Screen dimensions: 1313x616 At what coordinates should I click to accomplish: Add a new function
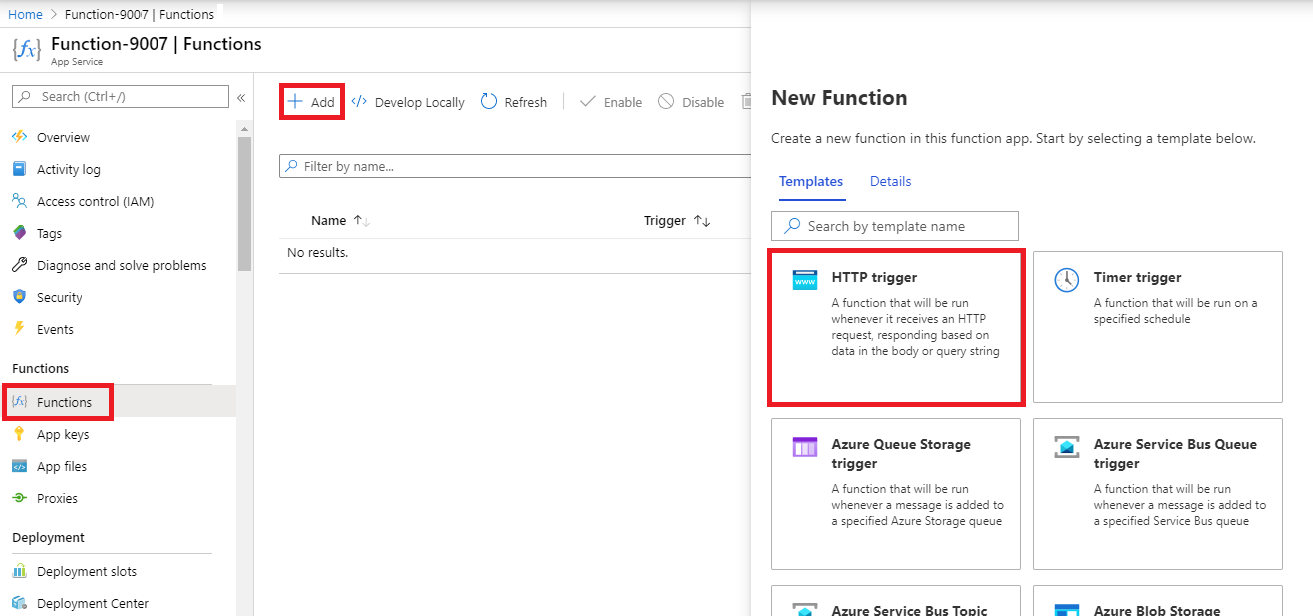click(x=311, y=101)
